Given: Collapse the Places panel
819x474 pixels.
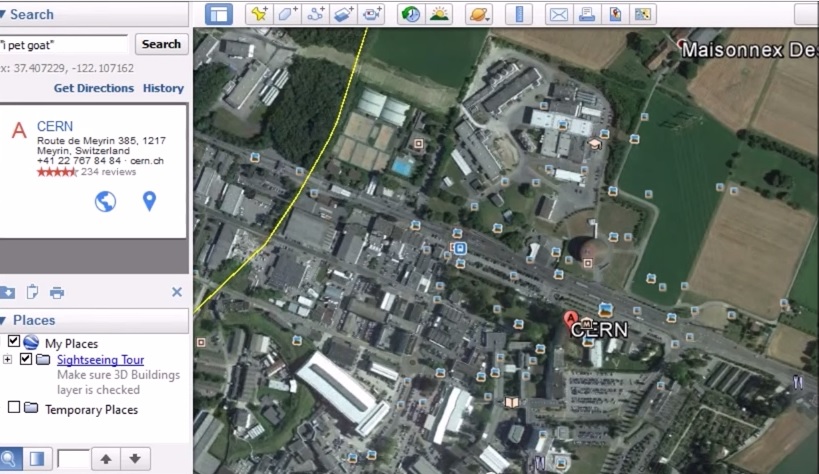Looking at the screenshot, I should pos(3,320).
